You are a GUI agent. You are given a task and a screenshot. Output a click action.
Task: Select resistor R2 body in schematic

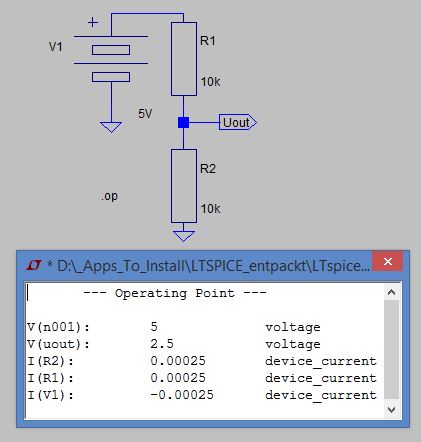184,186
